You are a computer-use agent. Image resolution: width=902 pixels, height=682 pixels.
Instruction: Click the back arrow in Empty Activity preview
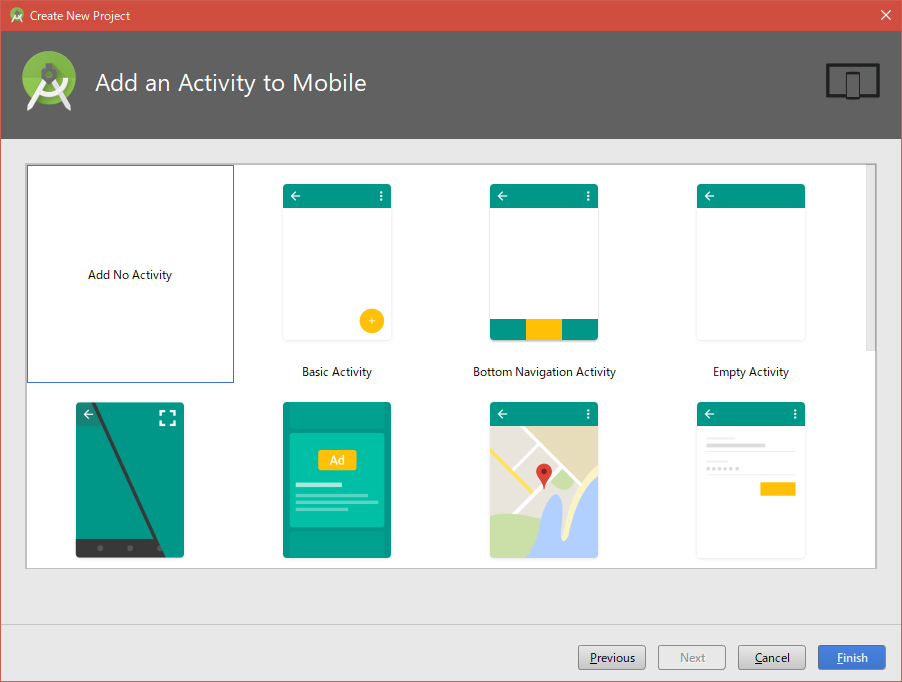pos(709,196)
